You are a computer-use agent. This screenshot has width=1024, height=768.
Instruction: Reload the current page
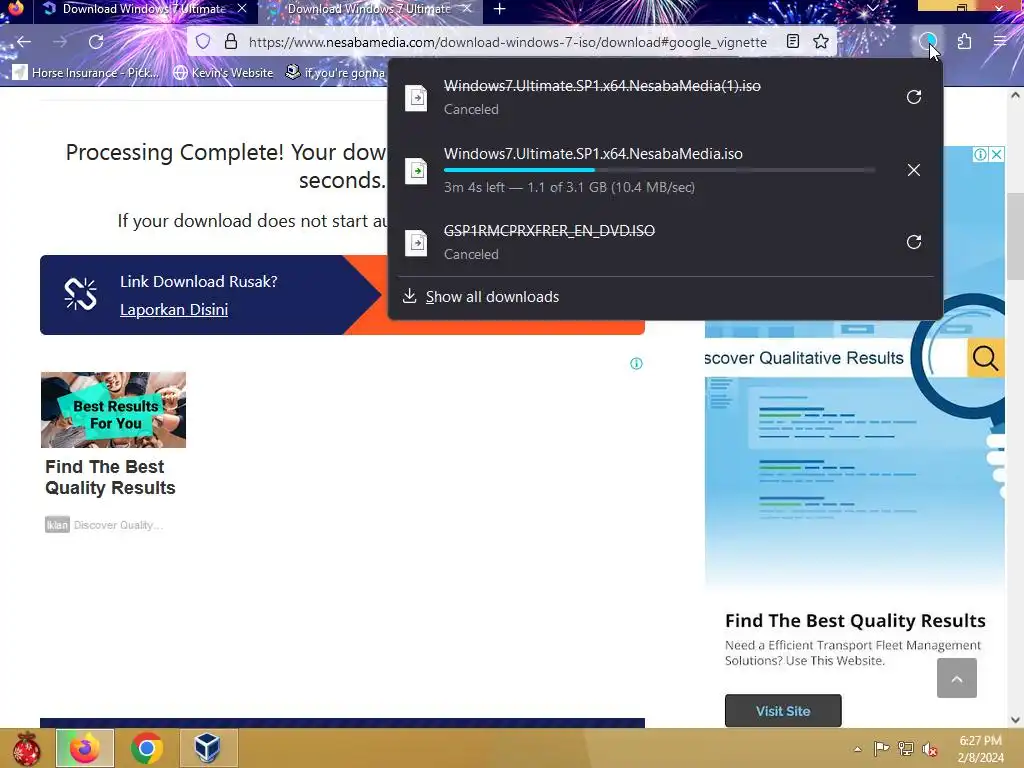tap(96, 42)
